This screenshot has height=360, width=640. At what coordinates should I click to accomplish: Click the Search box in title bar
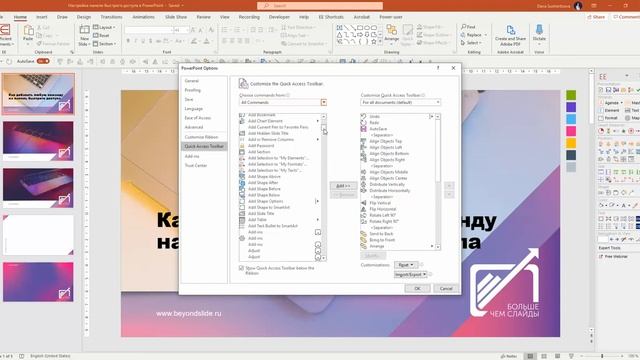320,6
